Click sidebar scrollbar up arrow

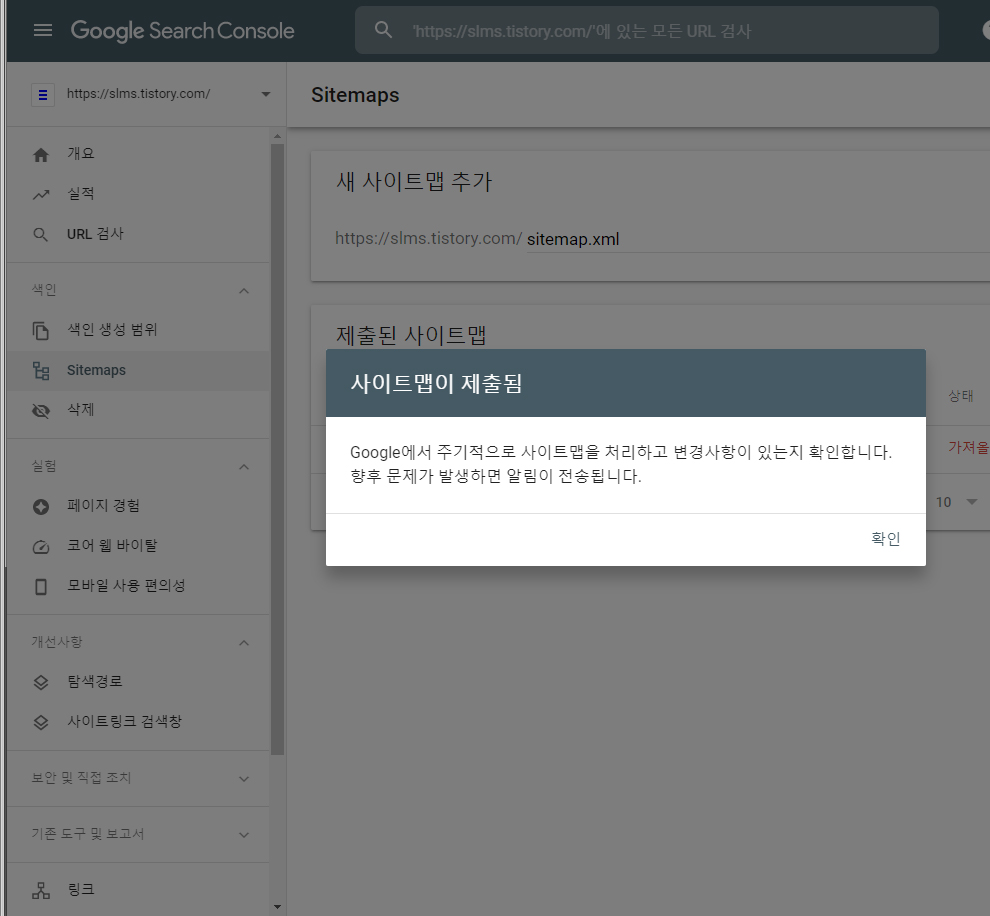[277, 136]
